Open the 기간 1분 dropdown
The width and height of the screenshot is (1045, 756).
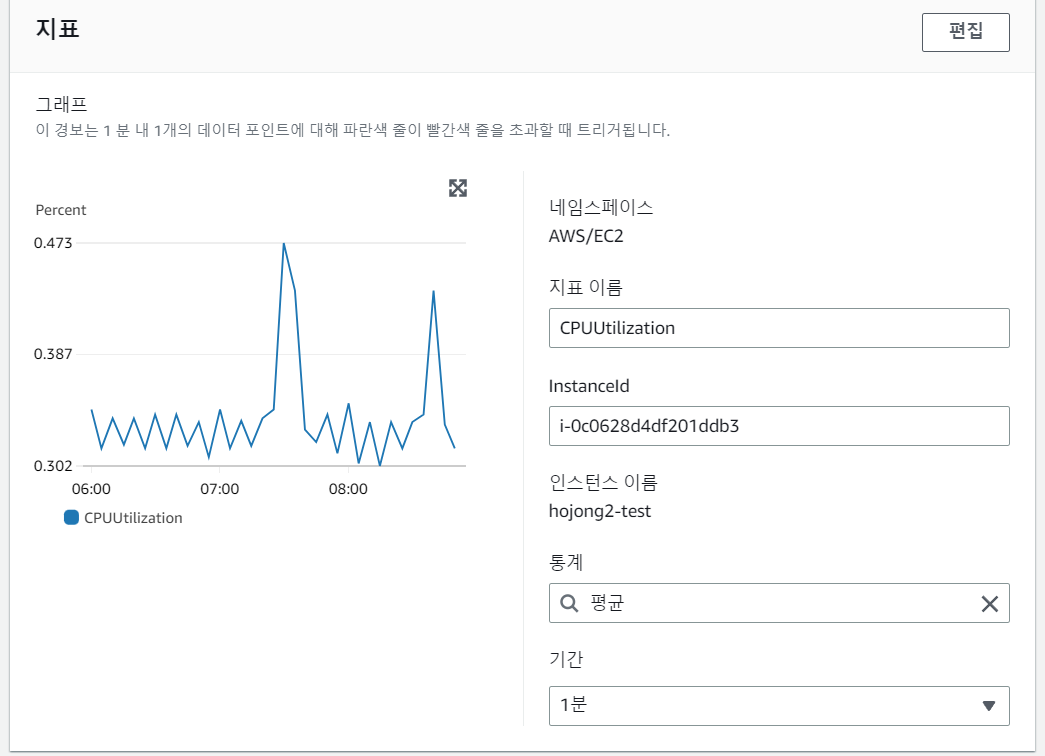tap(779, 706)
